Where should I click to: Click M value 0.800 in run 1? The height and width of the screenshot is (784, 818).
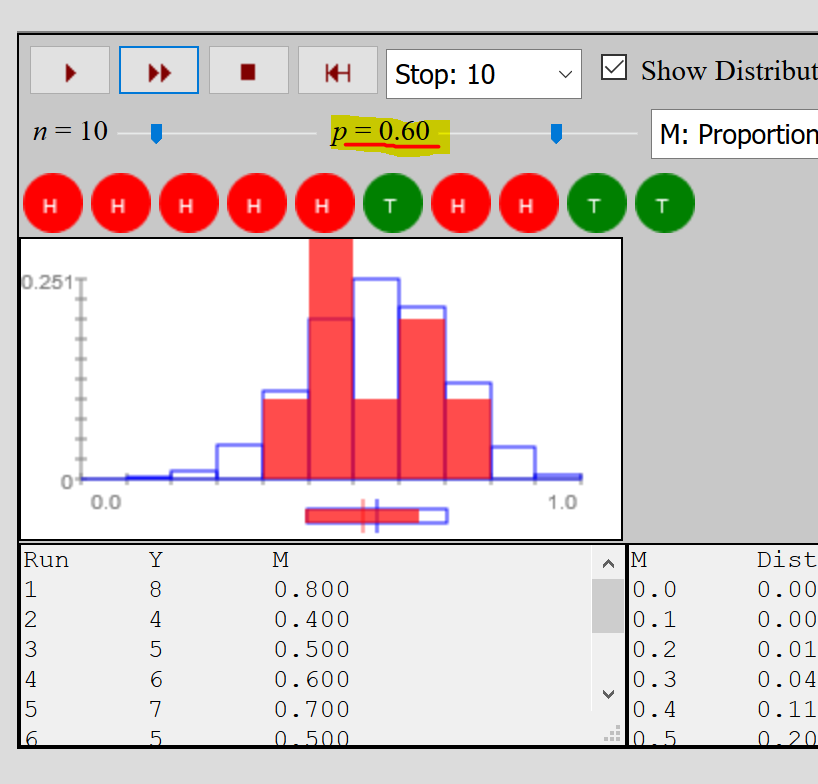(x=312, y=590)
